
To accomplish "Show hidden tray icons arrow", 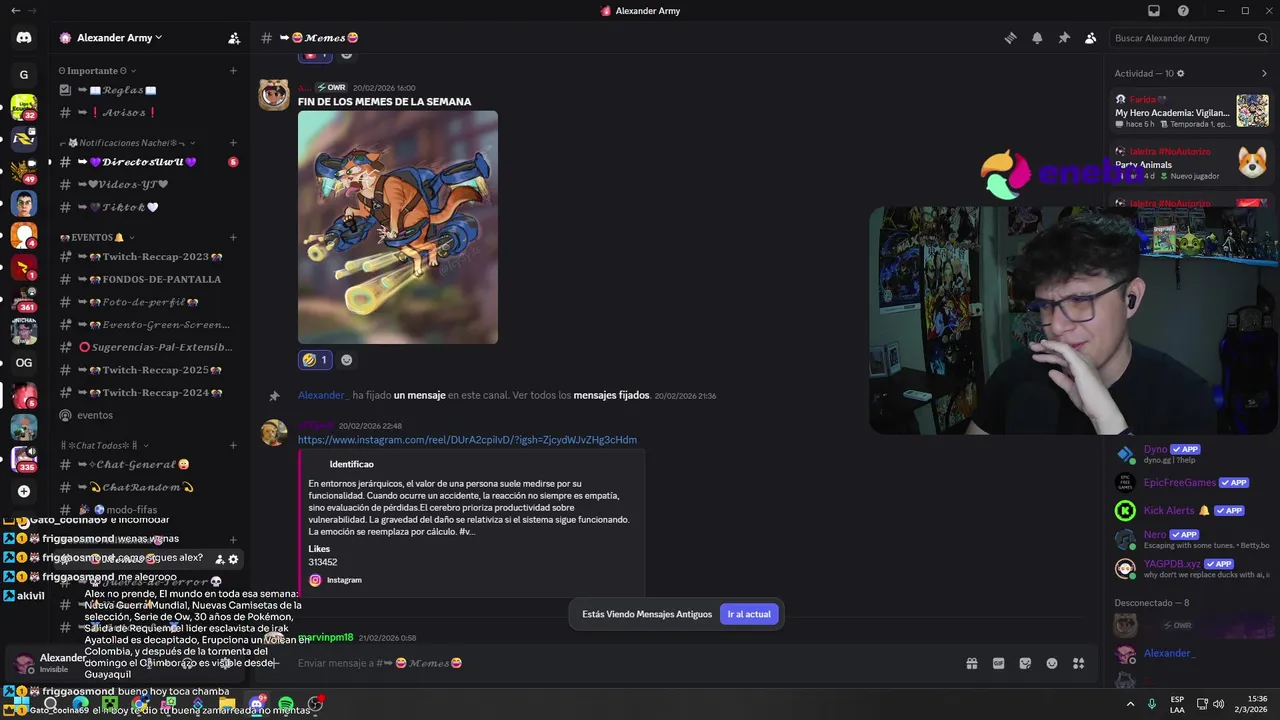I will (1131, 704).
